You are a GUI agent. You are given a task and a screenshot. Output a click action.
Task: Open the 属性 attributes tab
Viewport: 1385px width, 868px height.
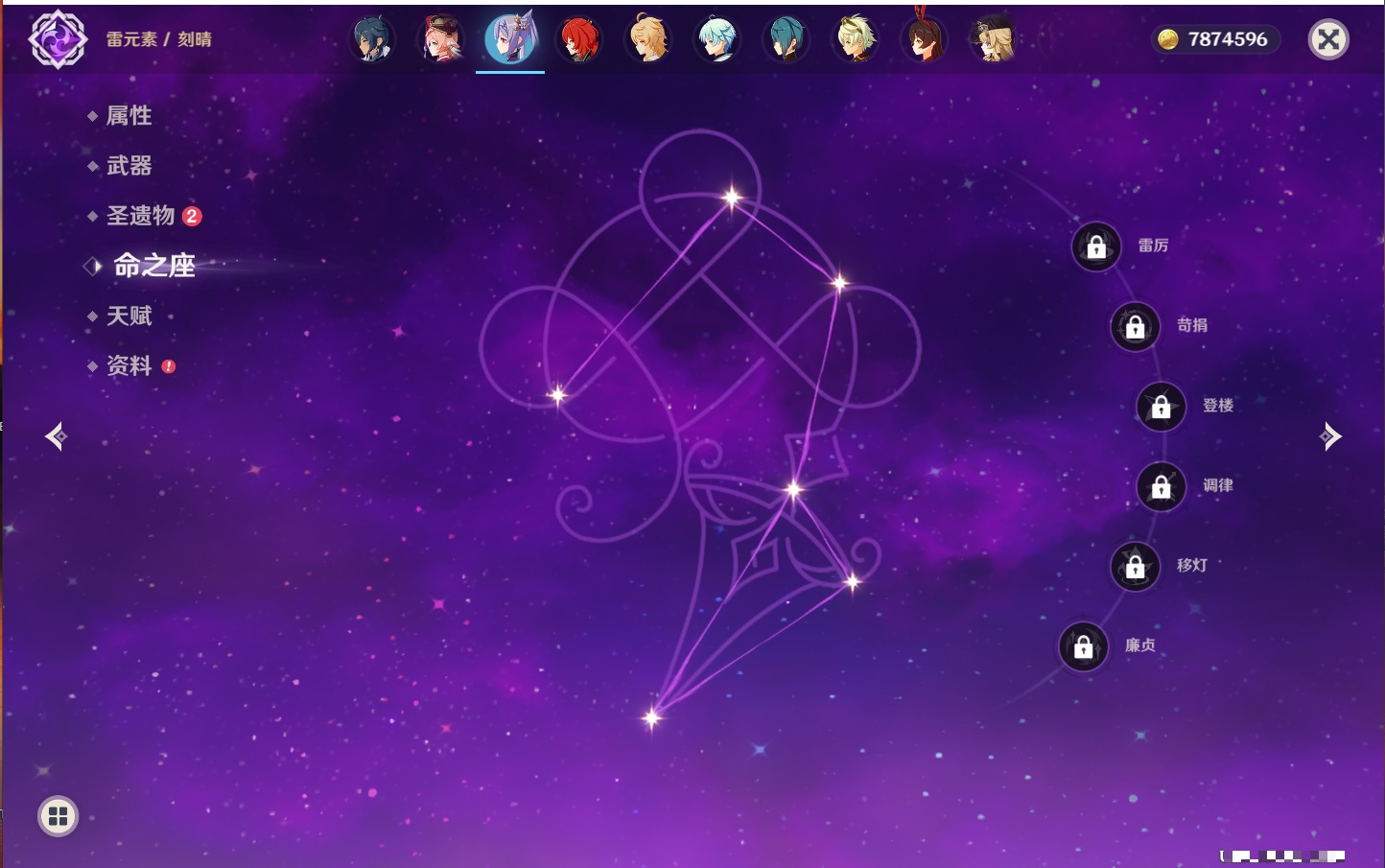129,116
